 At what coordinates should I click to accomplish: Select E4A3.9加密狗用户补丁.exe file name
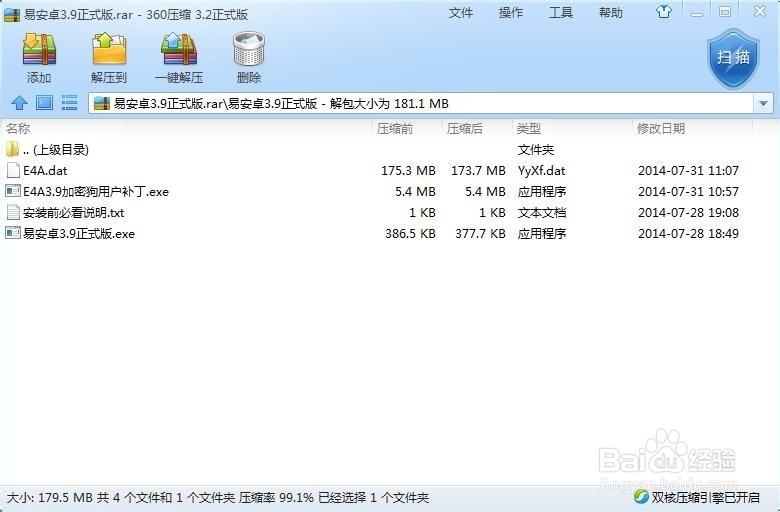(x=96, y=192)
